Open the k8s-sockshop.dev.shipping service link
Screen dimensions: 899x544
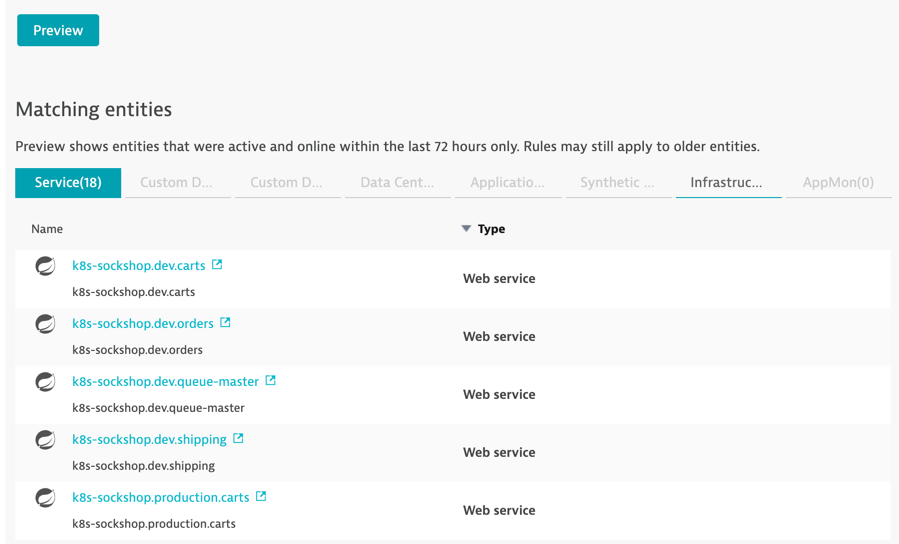149,439
